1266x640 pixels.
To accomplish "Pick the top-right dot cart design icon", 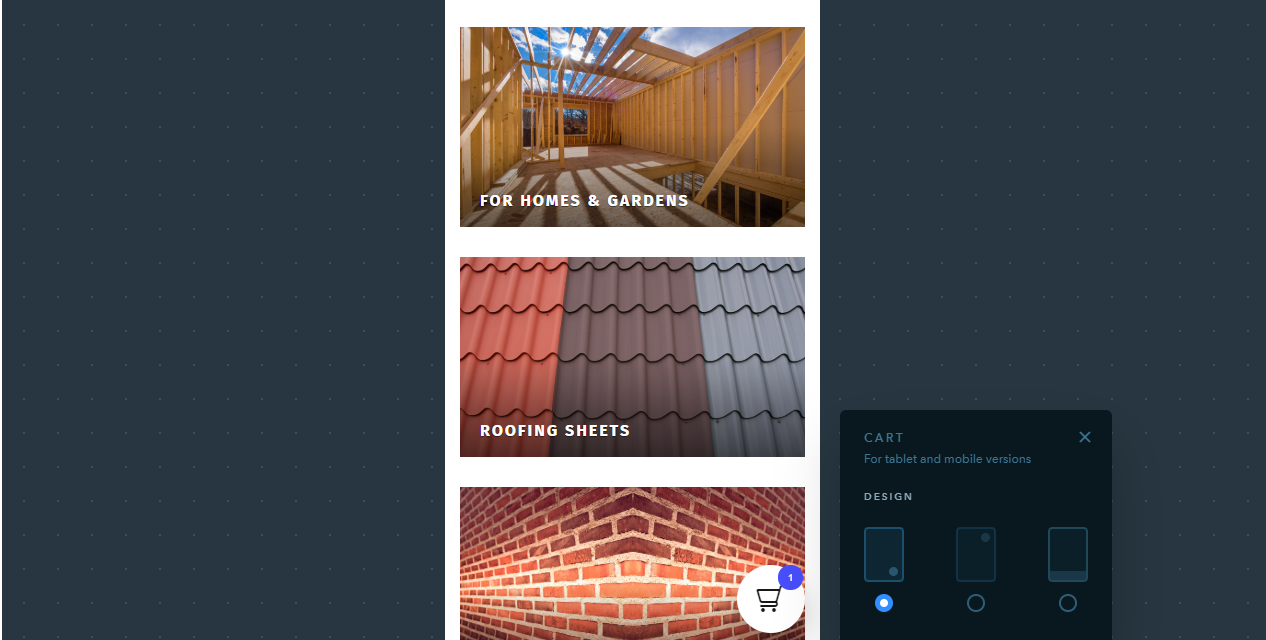I will (x=976, y=555).
